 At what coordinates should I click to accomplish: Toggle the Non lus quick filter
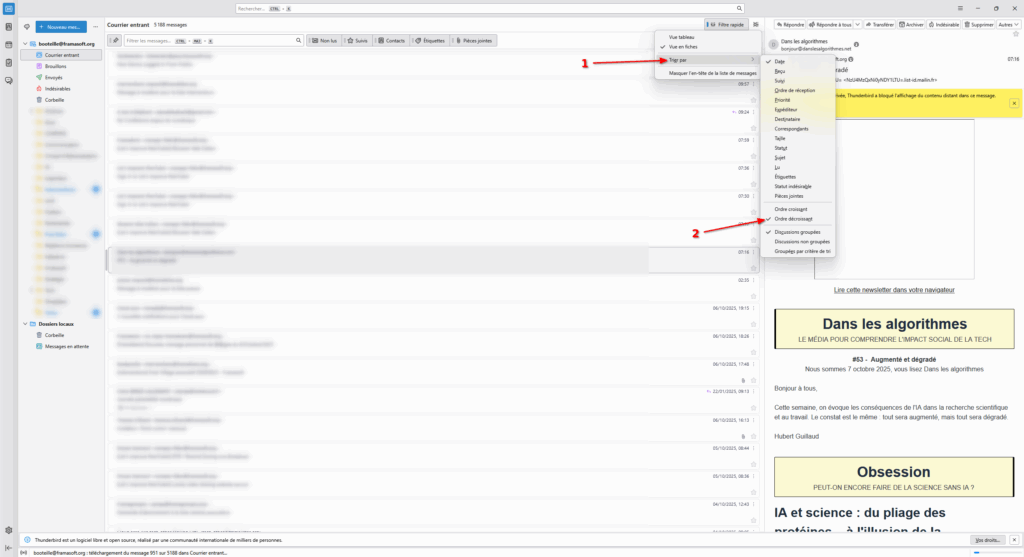pos(324,40)
